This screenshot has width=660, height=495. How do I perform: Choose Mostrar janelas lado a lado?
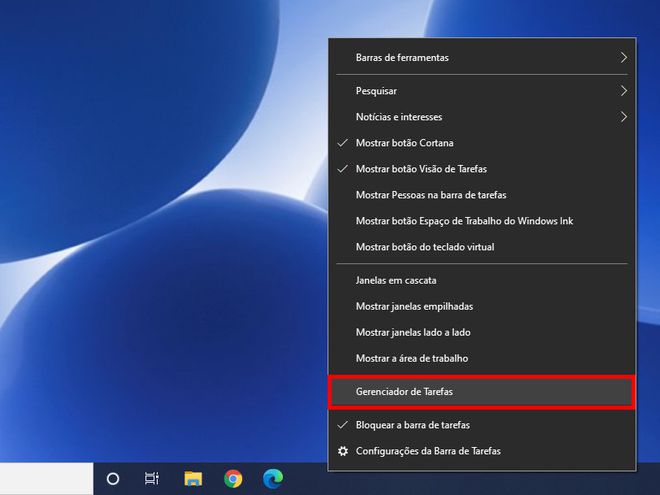tap(482, 333)
